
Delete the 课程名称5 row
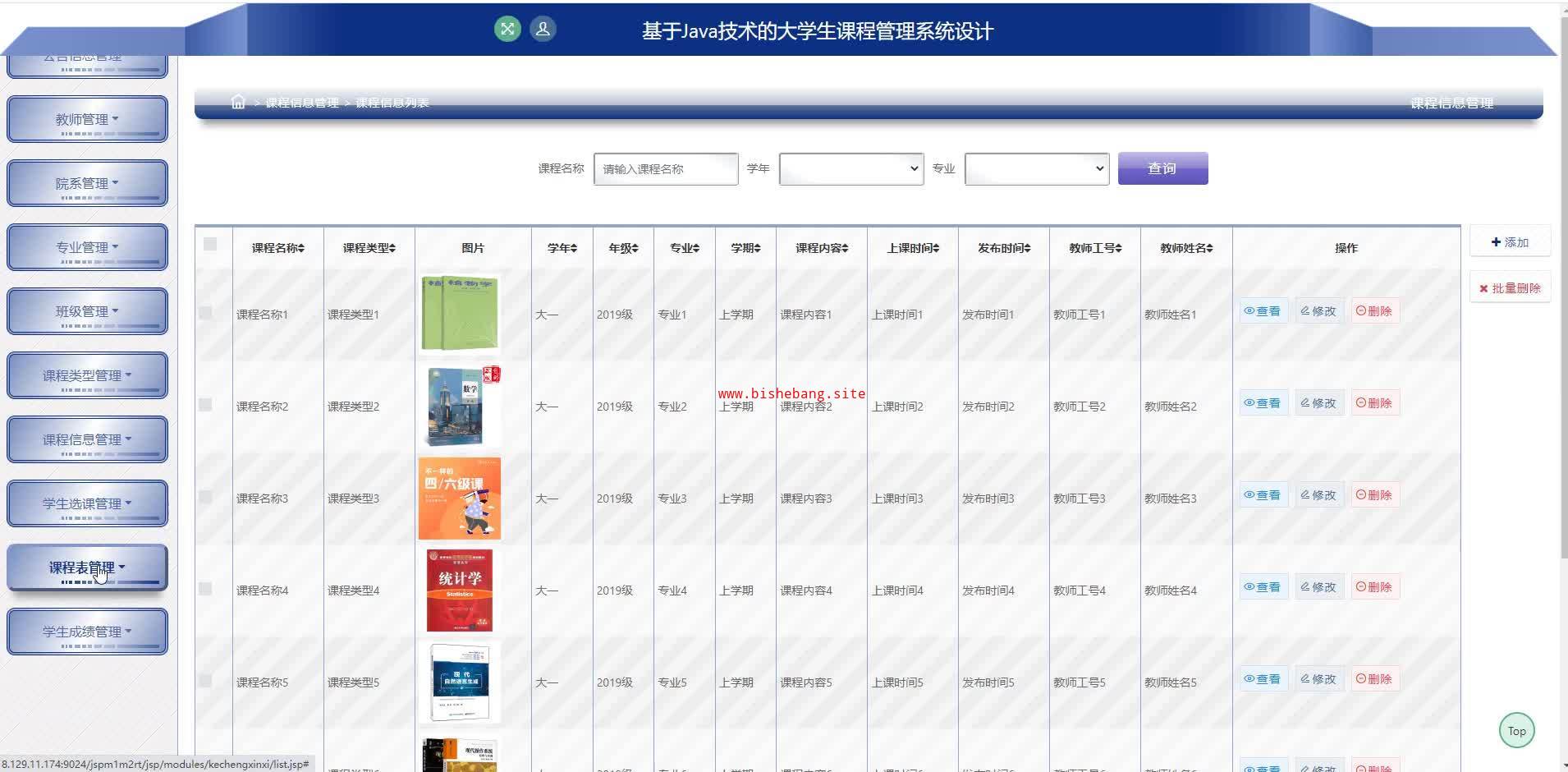[1374, 679]
